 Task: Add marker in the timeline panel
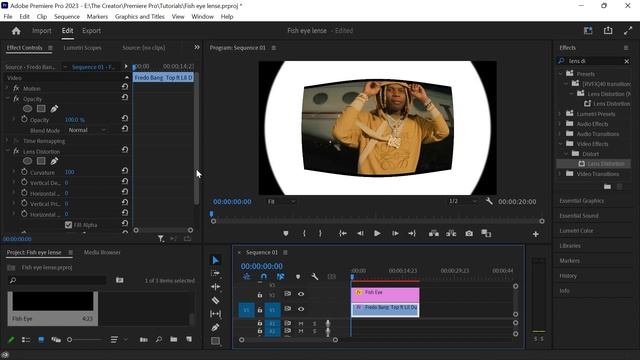[x=298, y=277]
